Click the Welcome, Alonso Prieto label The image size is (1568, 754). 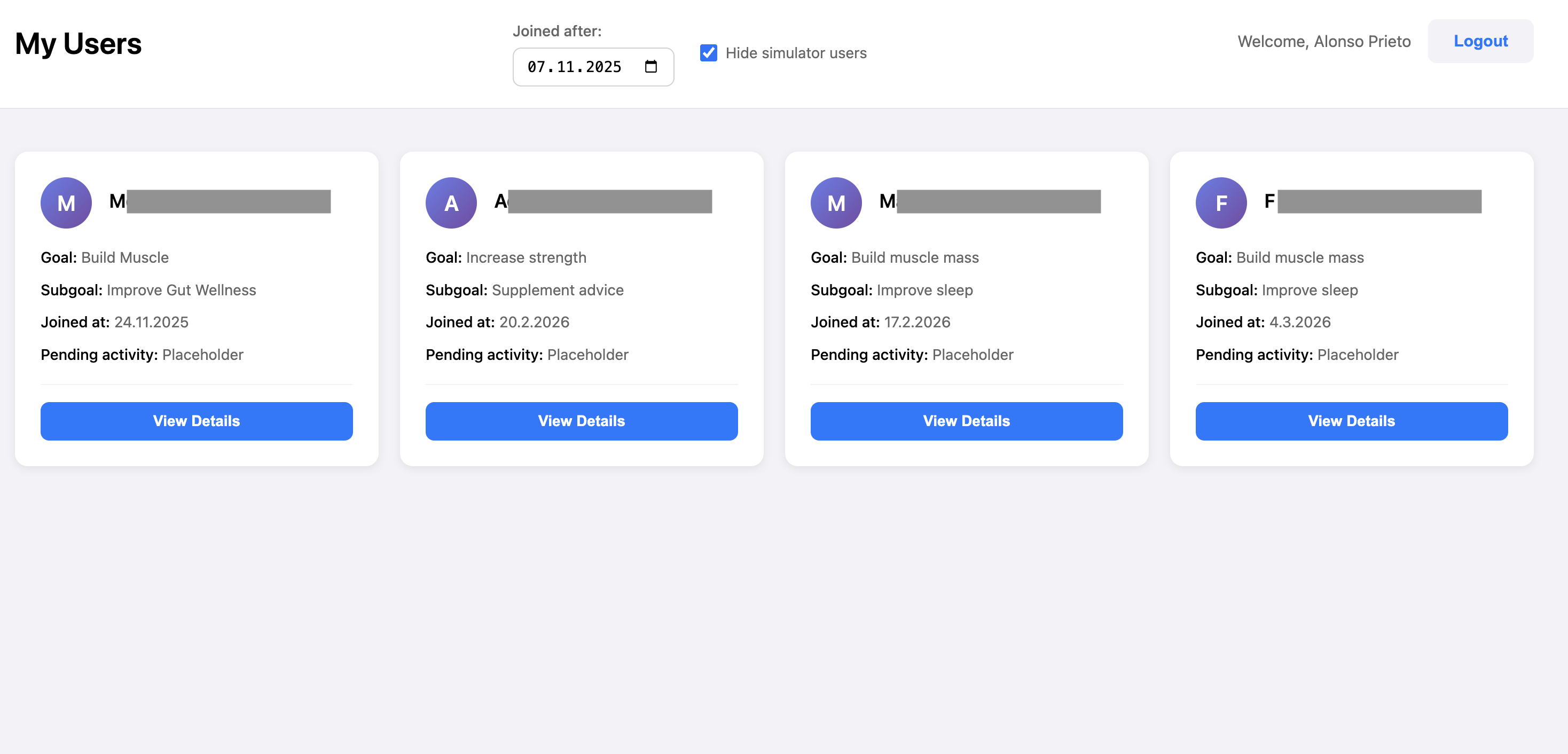[1324, 41]
